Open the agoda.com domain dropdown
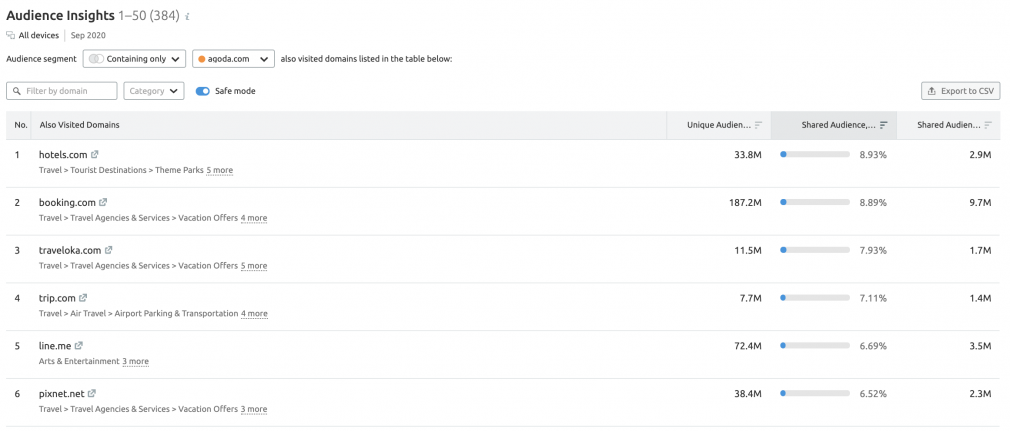 pos(233,59)
